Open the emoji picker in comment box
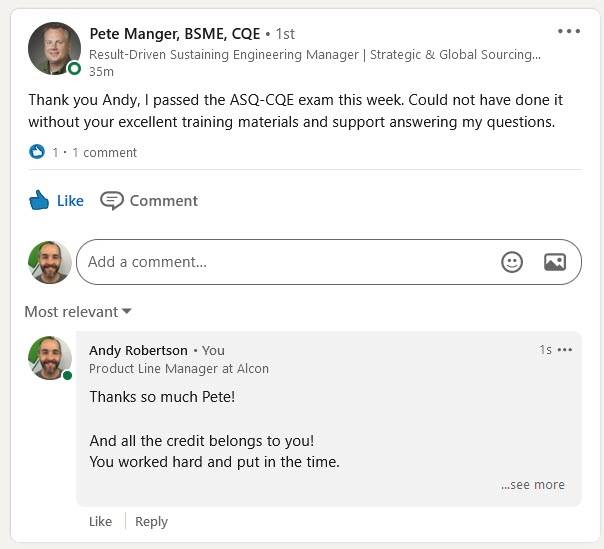Screen dimensions: 604x549 point(512,262)
